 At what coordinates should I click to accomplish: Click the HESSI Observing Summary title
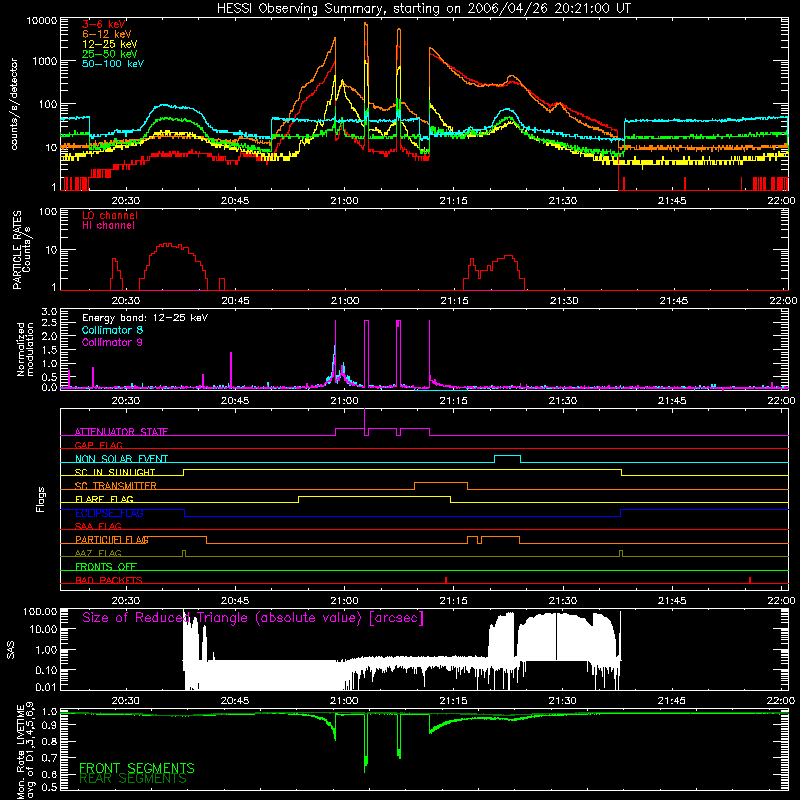(x=423, y=9)
